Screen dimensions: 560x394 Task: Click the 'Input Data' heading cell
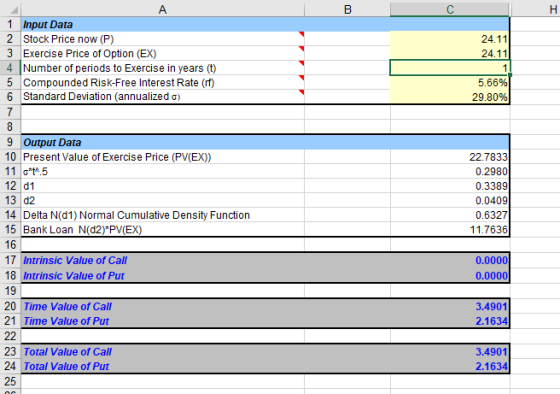click(x=162, y=24)
